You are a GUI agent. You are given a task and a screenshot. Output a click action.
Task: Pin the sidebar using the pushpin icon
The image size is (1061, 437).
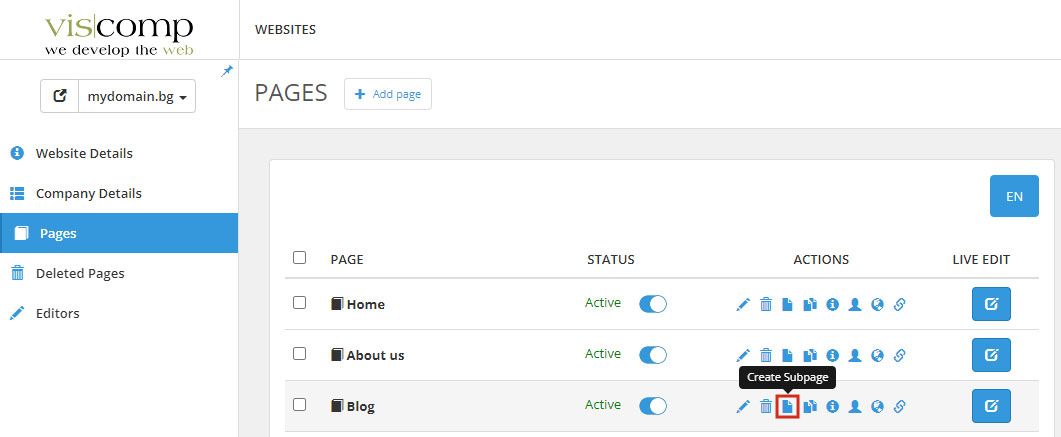coord(227,71)
